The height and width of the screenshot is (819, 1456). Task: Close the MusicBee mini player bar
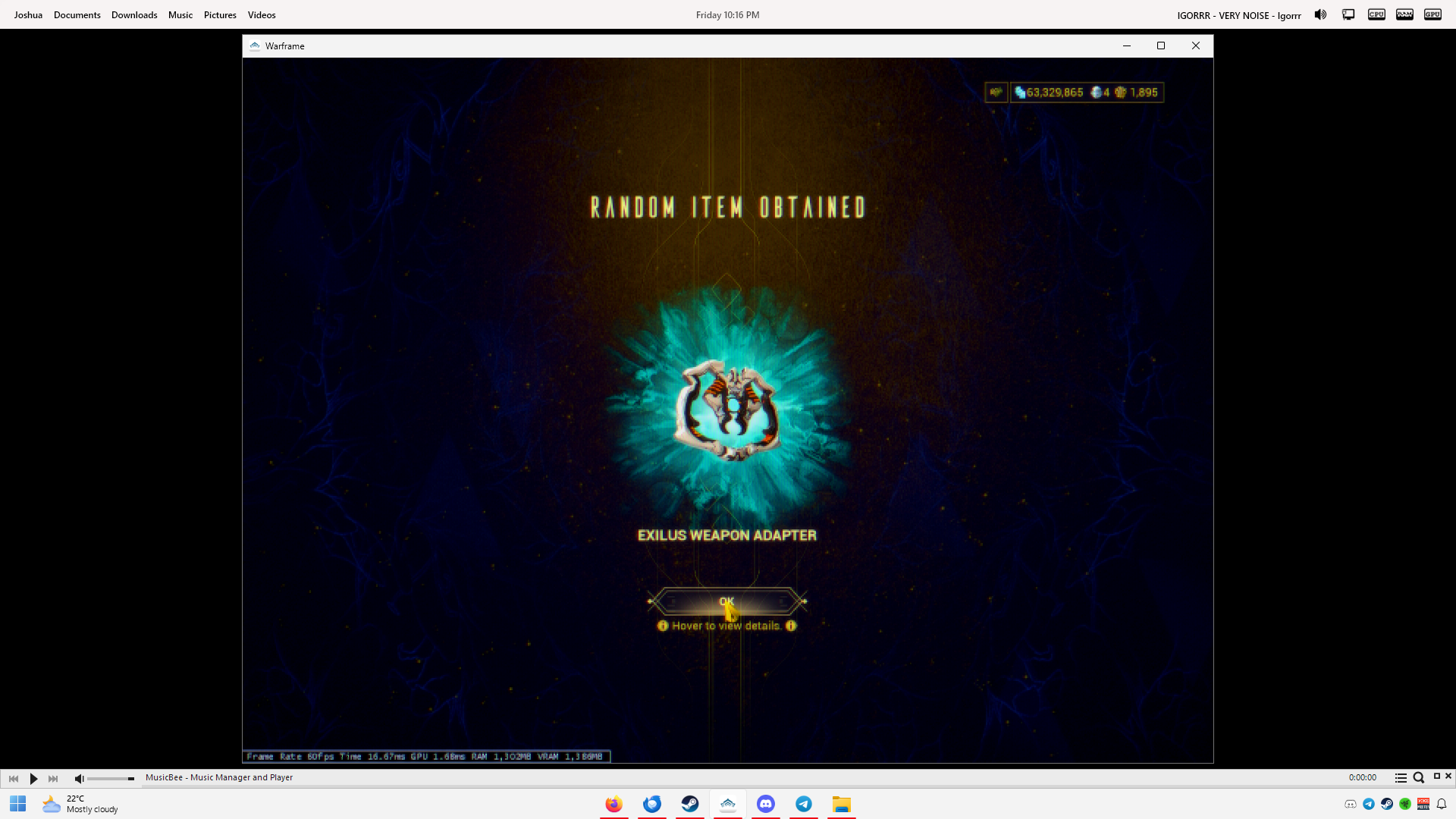1448,776
